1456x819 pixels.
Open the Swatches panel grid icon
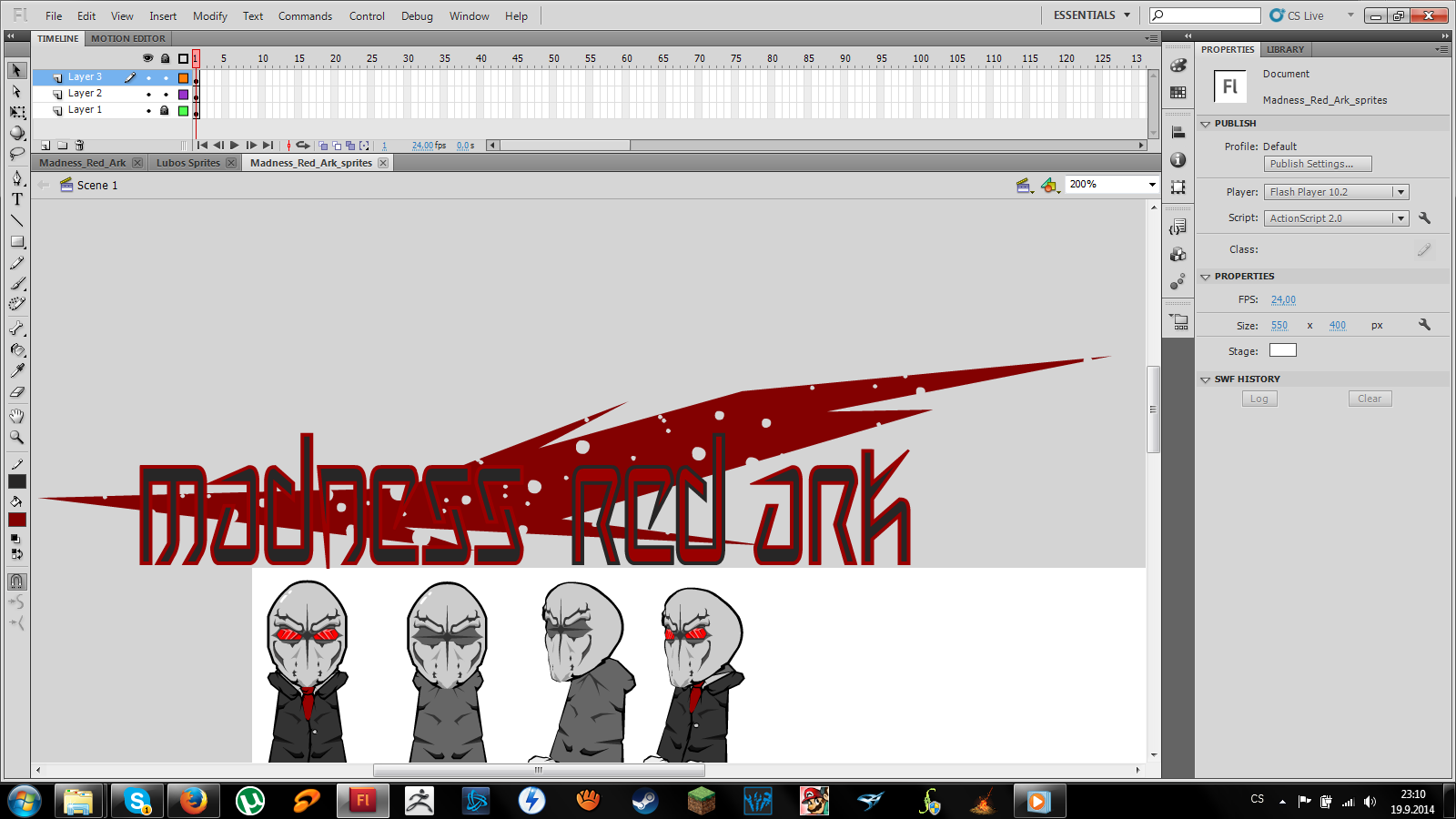pos(1178,92)
